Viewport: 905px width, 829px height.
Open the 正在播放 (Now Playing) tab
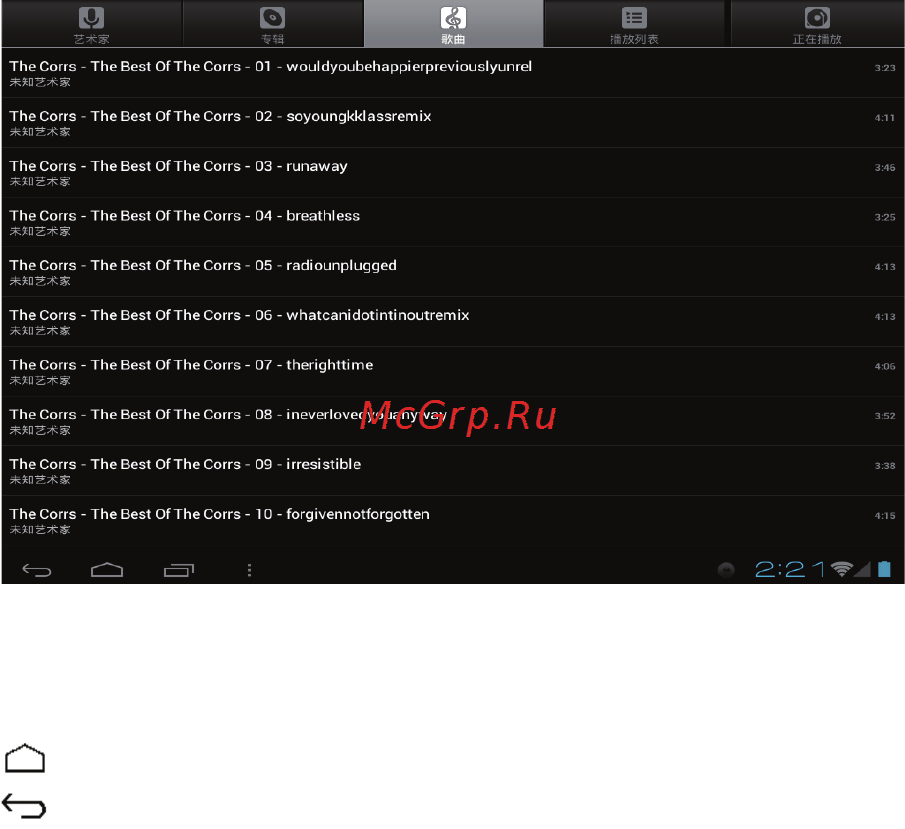[x=817, y=24]
